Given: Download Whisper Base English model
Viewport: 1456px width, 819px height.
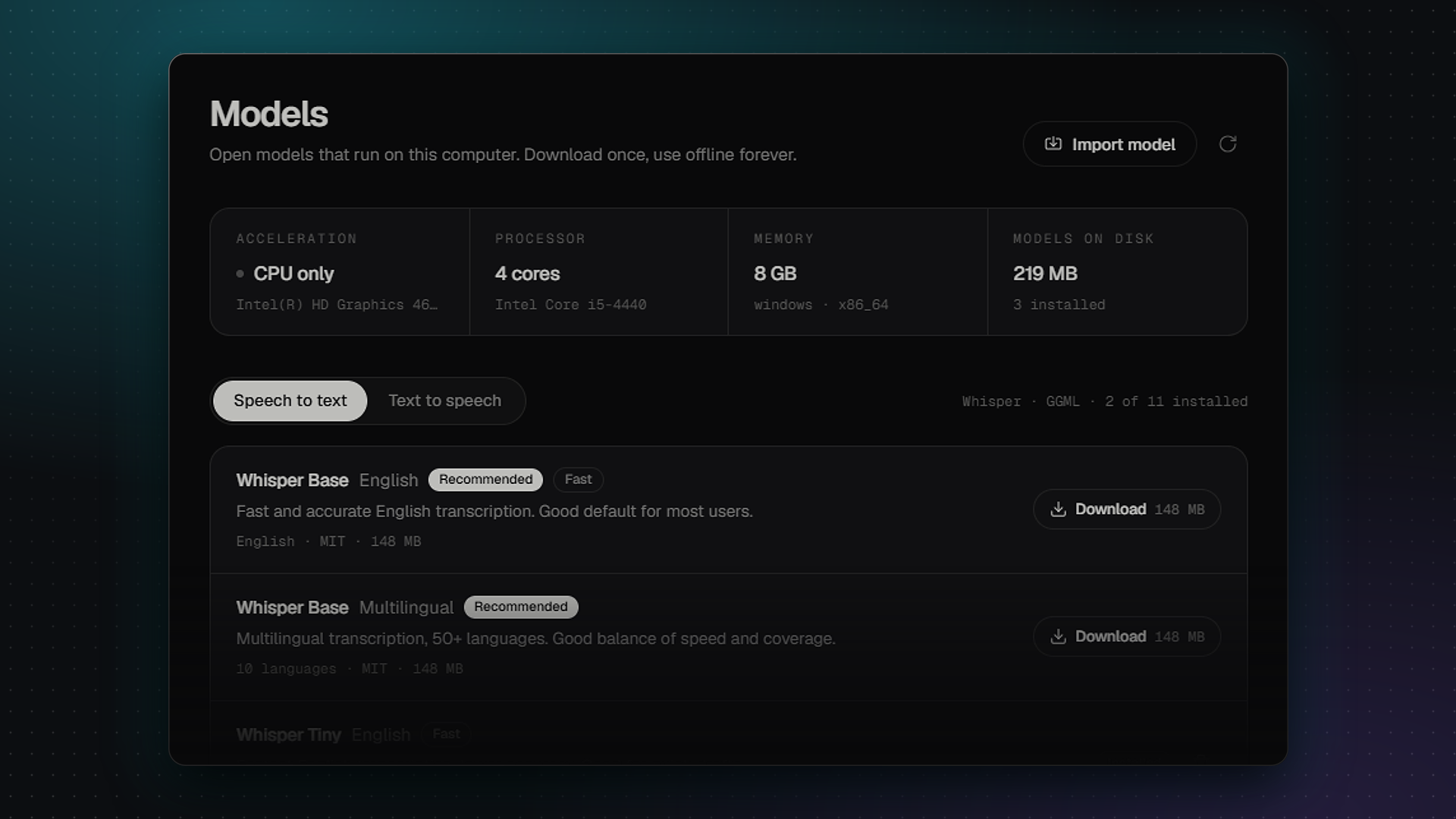Looking at the screenshot, I should coord(1127,510).
